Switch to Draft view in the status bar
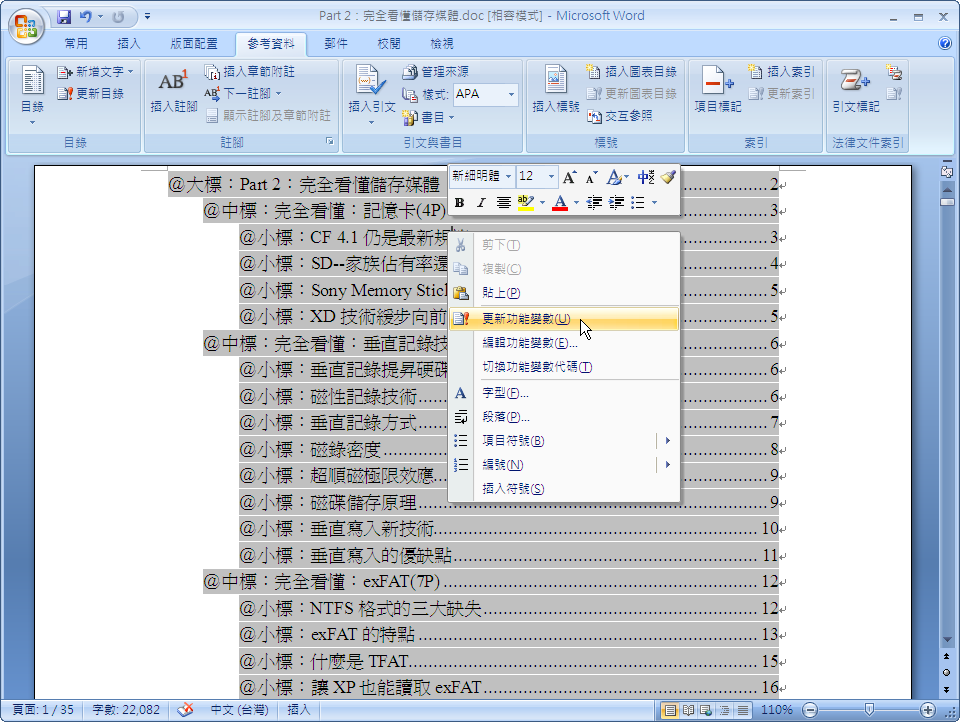Image resolution: width=960 pixels, height=722 pixels. point(743,710)
